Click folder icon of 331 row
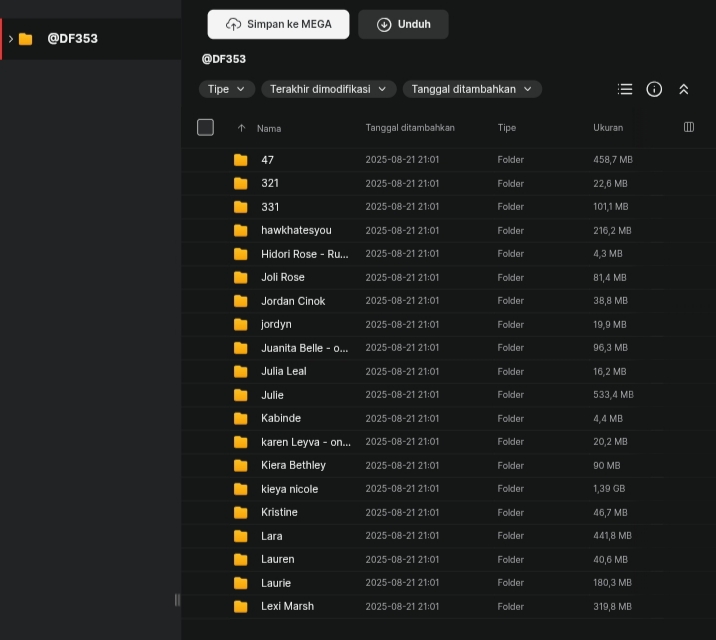 click(241, 207)
